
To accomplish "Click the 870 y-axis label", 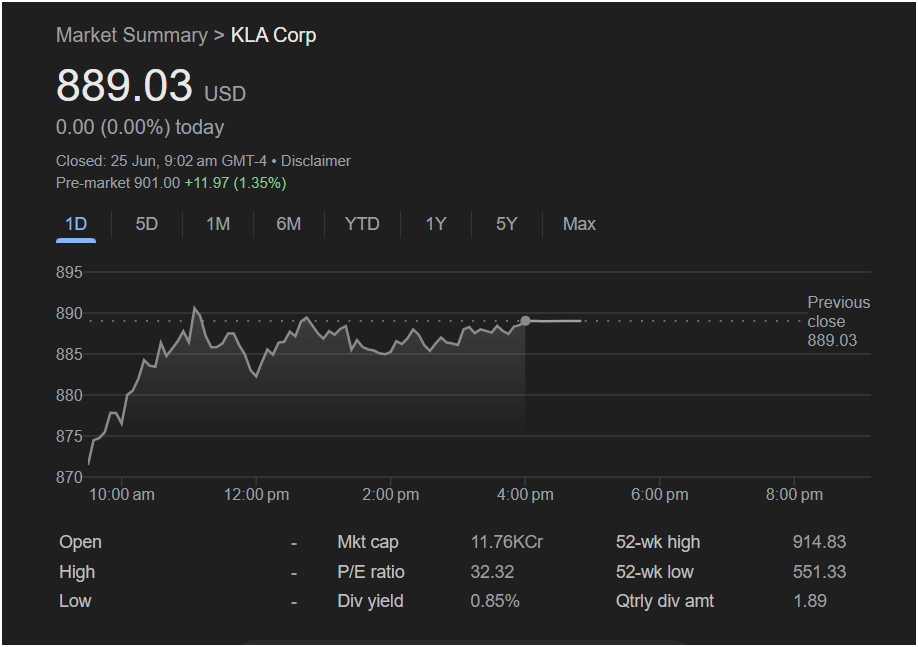I will (69, 478).
